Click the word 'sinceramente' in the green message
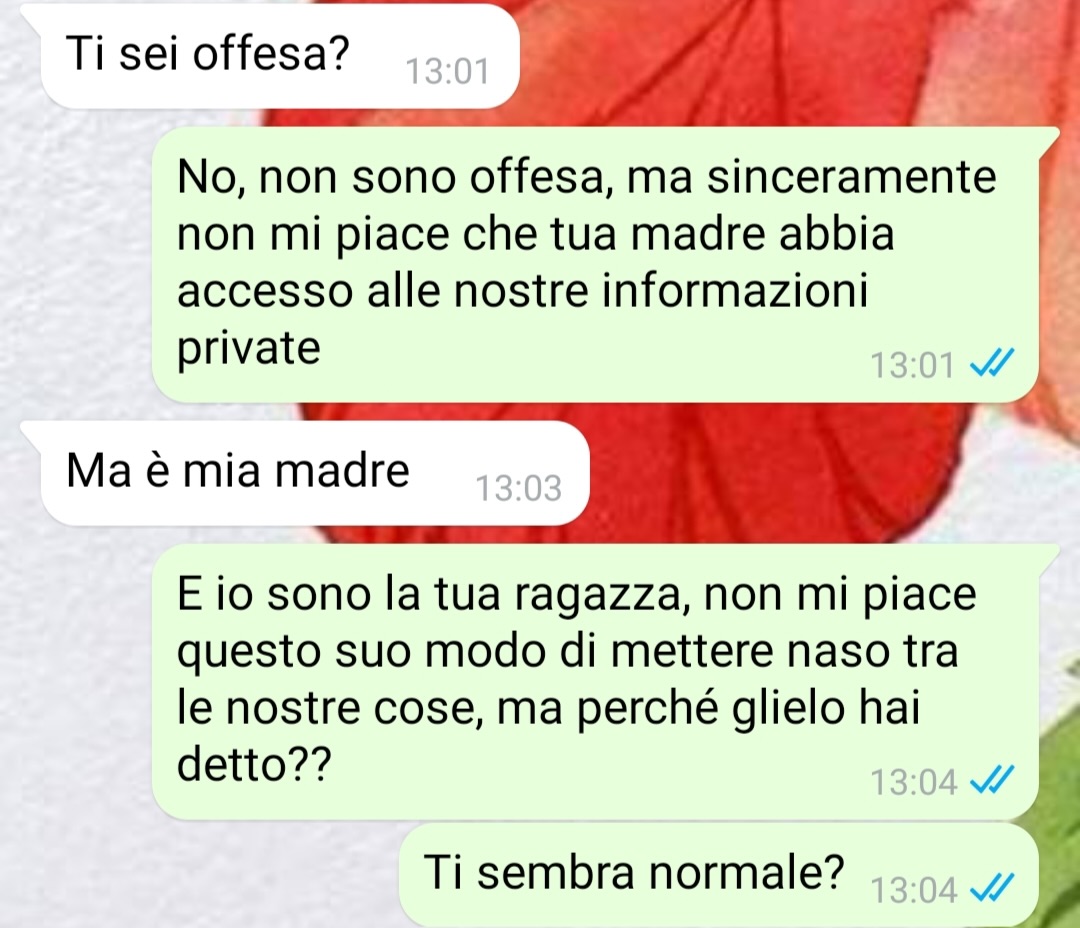1080x928 pixels. [x=852, y=176]
